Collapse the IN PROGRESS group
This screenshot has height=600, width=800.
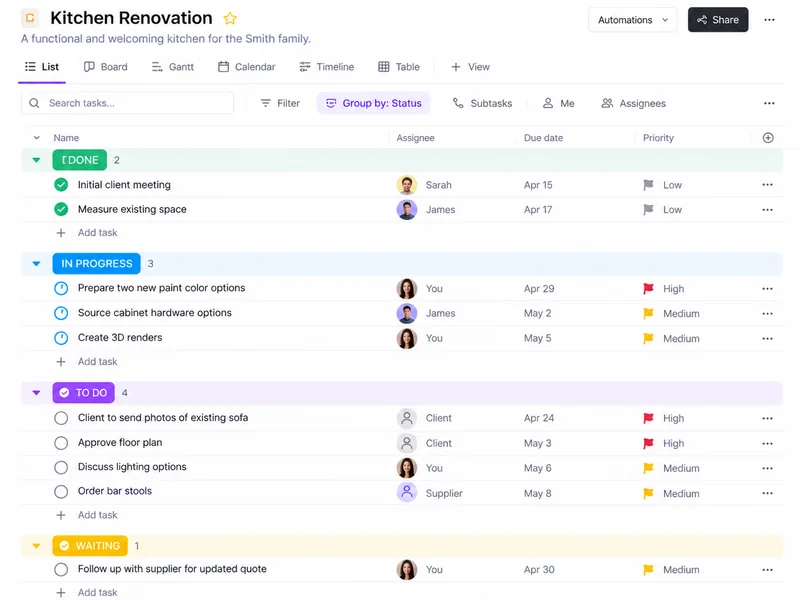point(36,264)
